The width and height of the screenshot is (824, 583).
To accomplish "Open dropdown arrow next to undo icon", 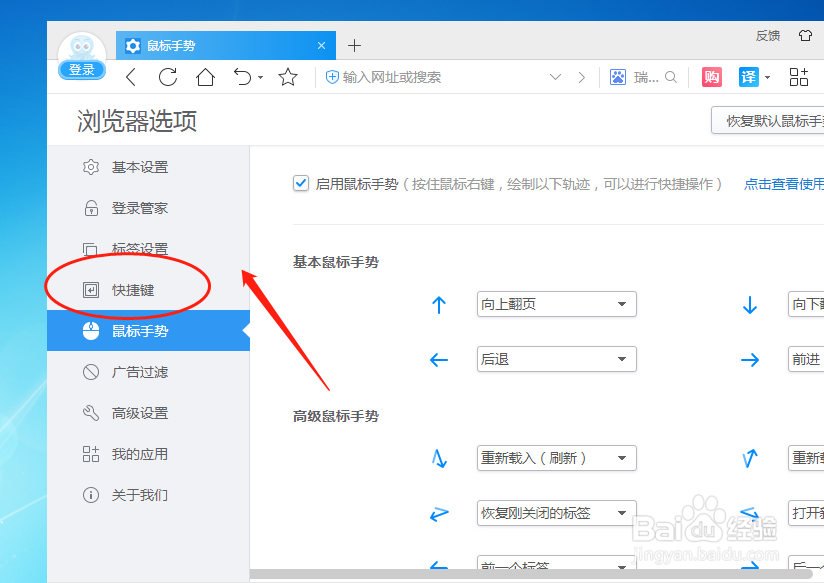I will (x=261, y=78).
